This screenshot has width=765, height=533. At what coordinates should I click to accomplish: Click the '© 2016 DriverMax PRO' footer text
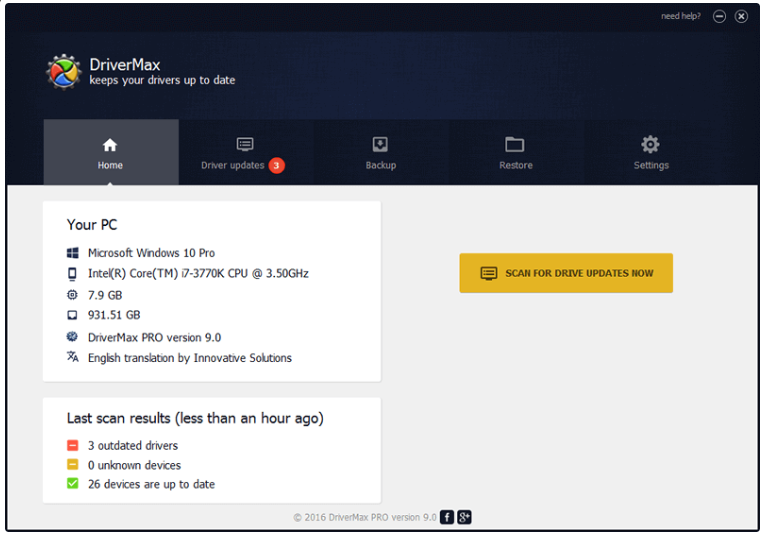(365, 517)
